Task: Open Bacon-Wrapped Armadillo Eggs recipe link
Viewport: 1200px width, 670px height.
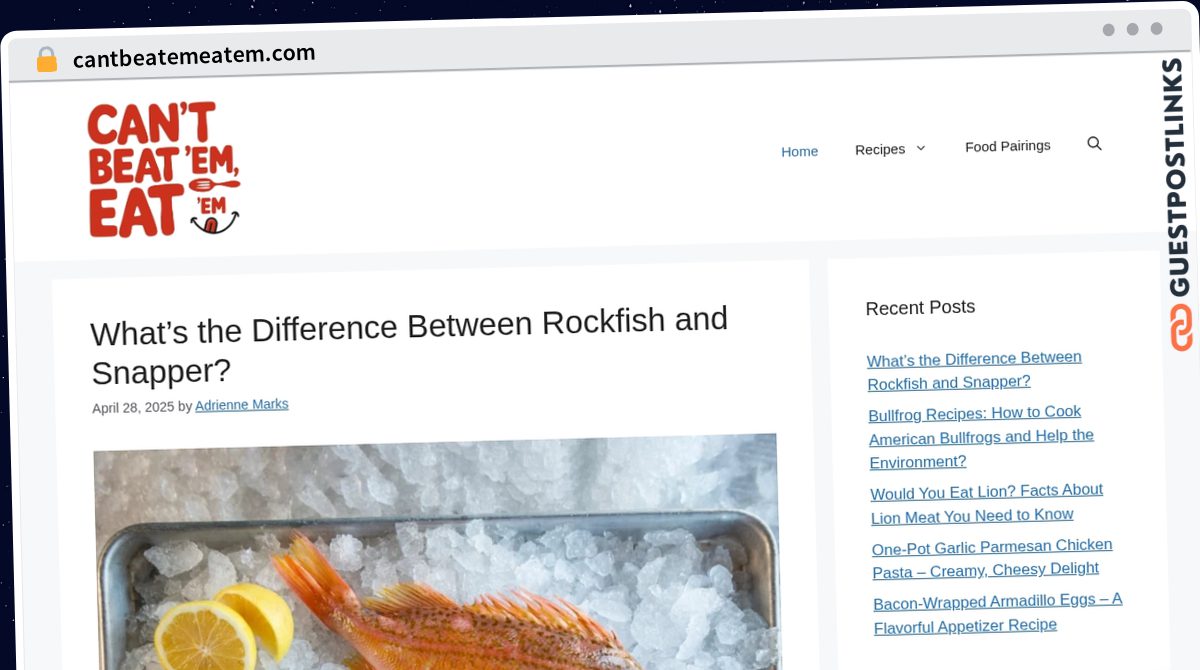Action: (x=997, y=613)
